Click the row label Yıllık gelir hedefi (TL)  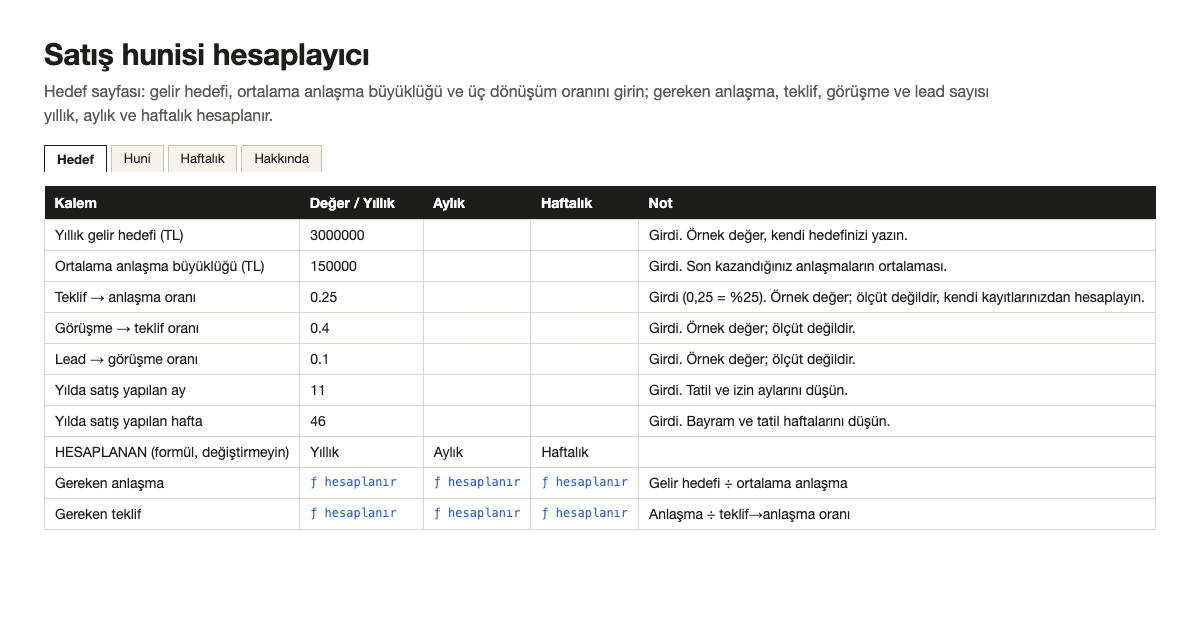coord(119,235)
